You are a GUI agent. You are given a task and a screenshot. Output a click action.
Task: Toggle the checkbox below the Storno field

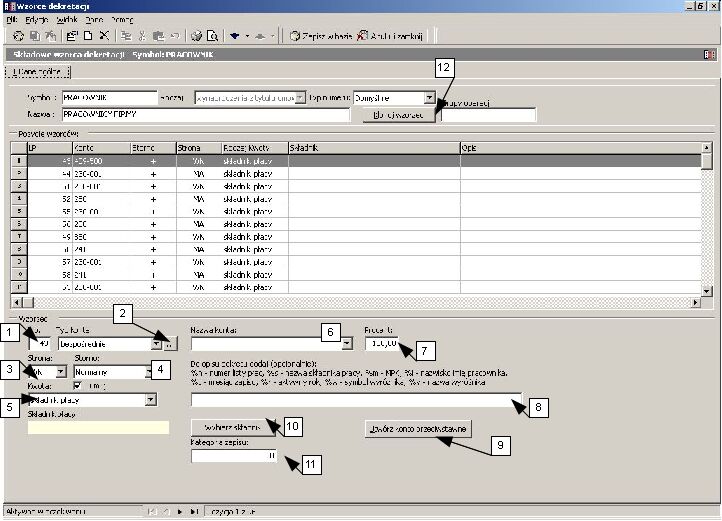pos(77,386)
